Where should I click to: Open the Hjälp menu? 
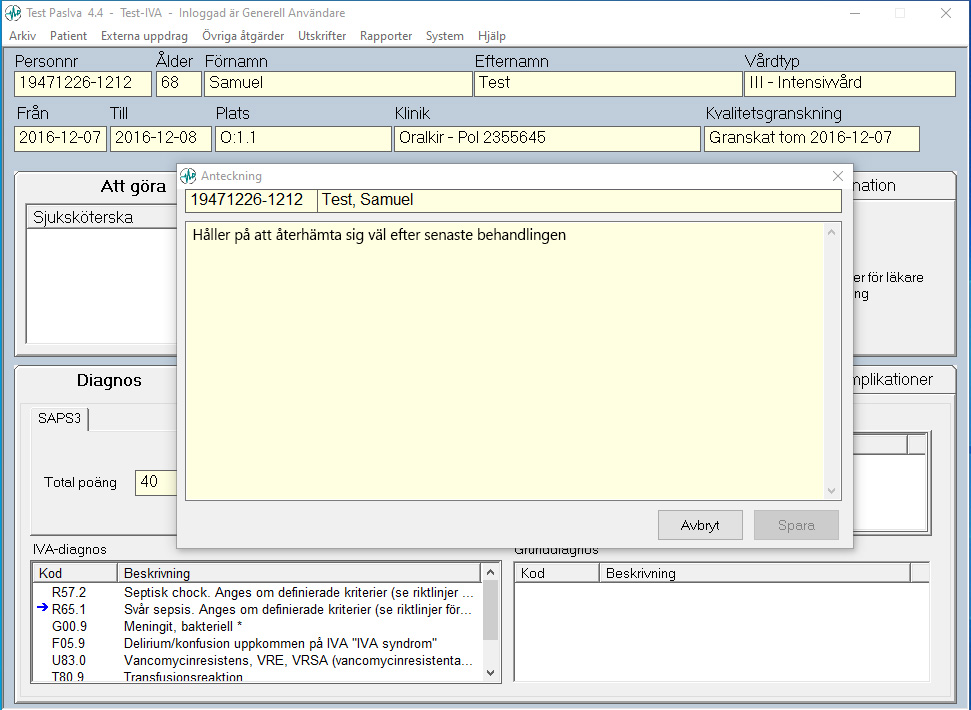[x=492, y=36]
